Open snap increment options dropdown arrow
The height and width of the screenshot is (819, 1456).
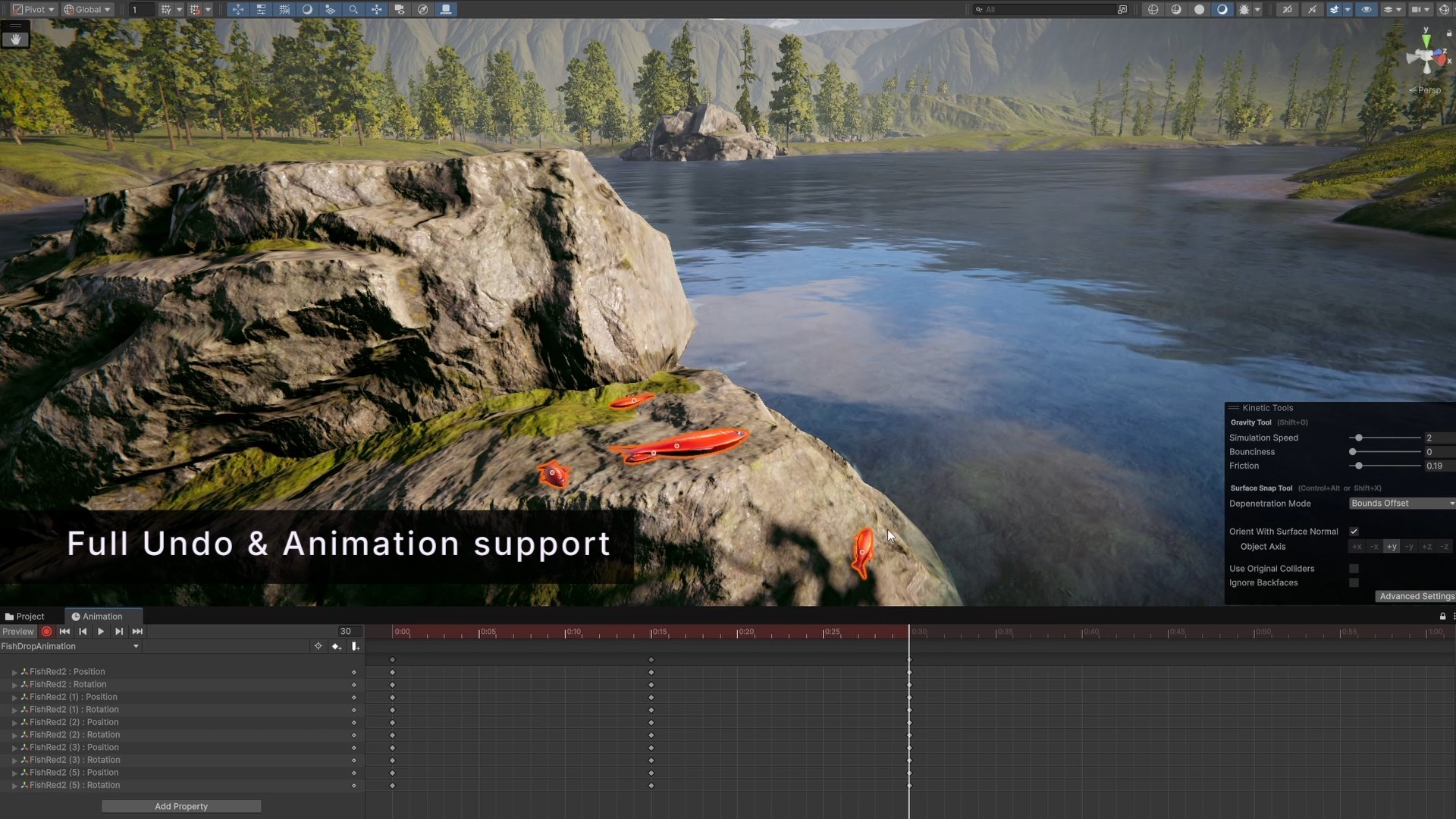coord(209,9)
